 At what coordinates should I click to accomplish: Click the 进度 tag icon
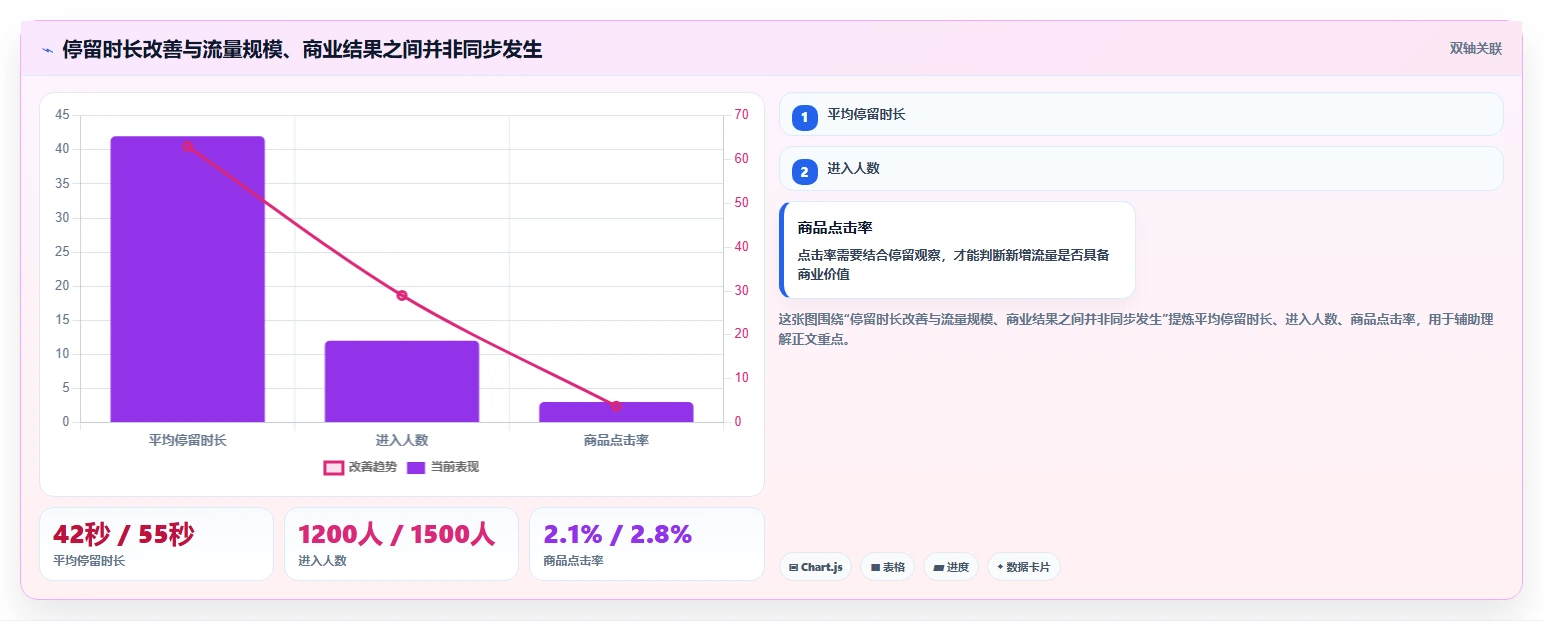(938, 568)
